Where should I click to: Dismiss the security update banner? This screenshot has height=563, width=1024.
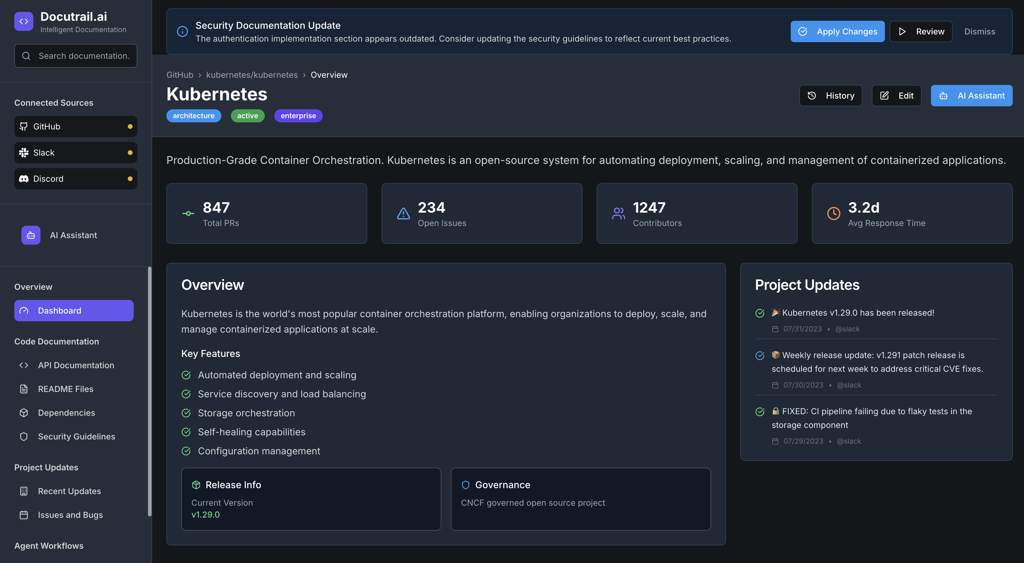[x=980, y=31]
